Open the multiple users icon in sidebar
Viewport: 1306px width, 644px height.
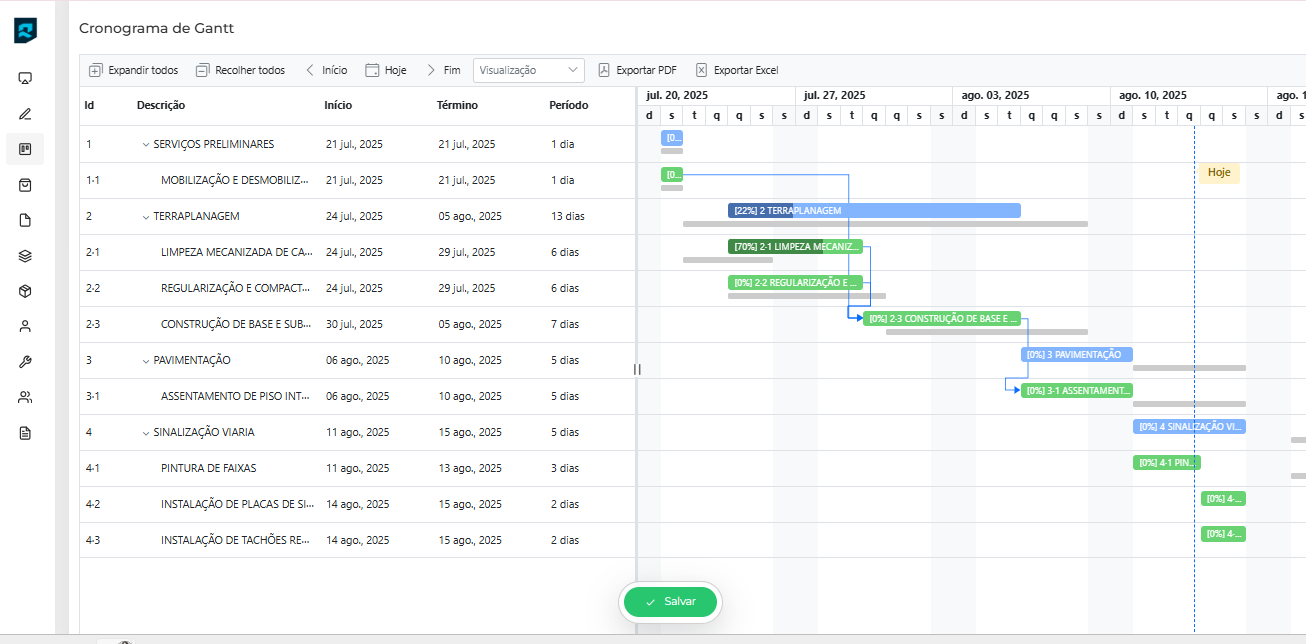25,398
